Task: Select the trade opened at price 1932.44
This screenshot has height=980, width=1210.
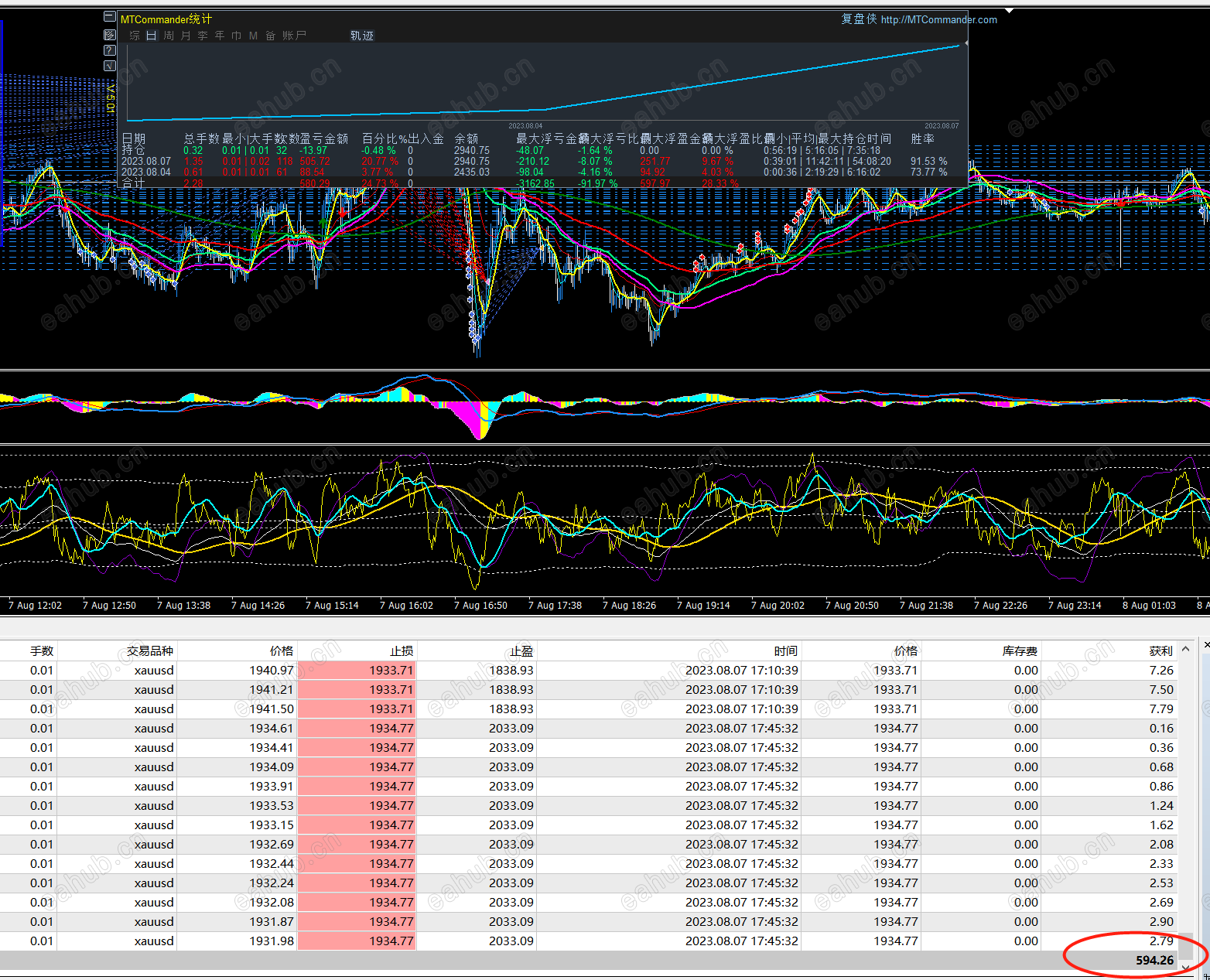Action: coord(589,864)
